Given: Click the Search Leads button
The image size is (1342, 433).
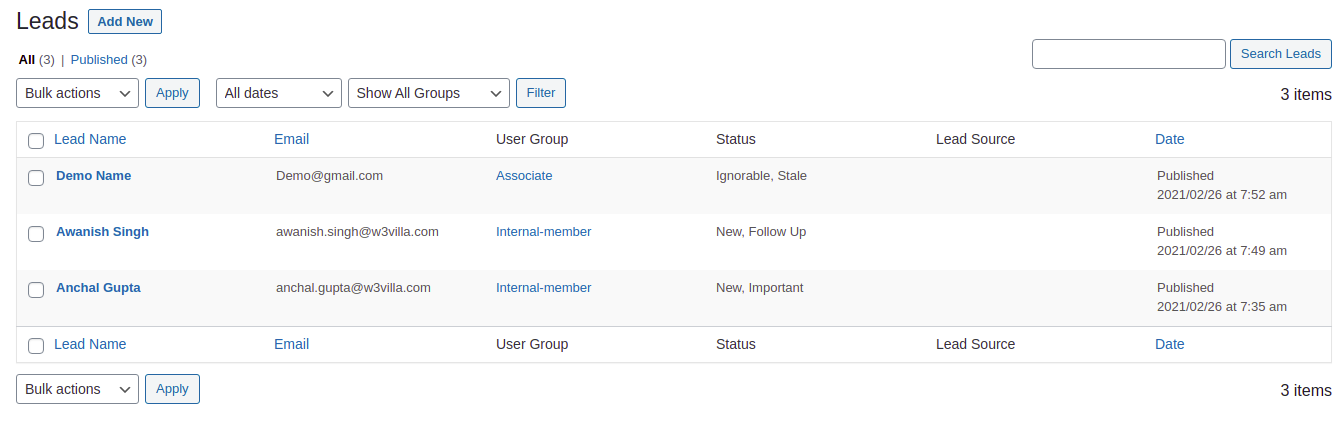Looking at the screenshot, I should tap(1280, 54).
